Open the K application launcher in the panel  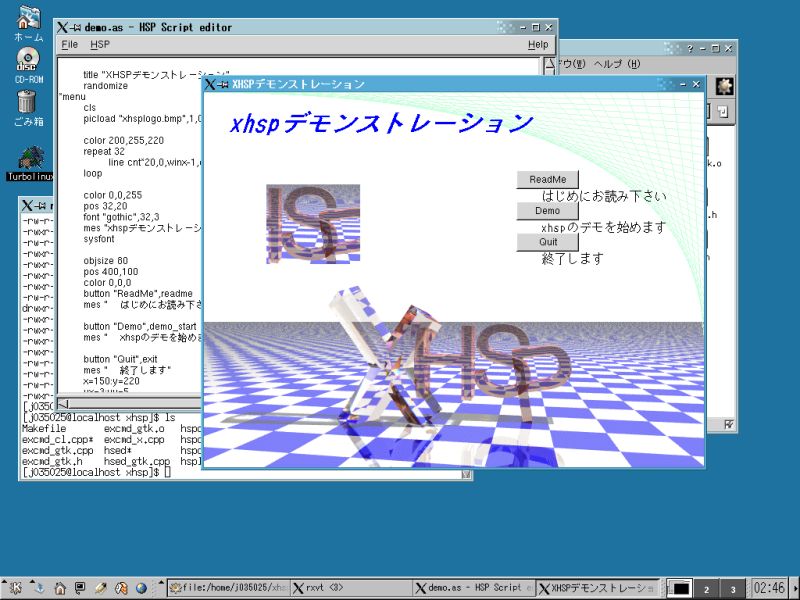[16, 588]
